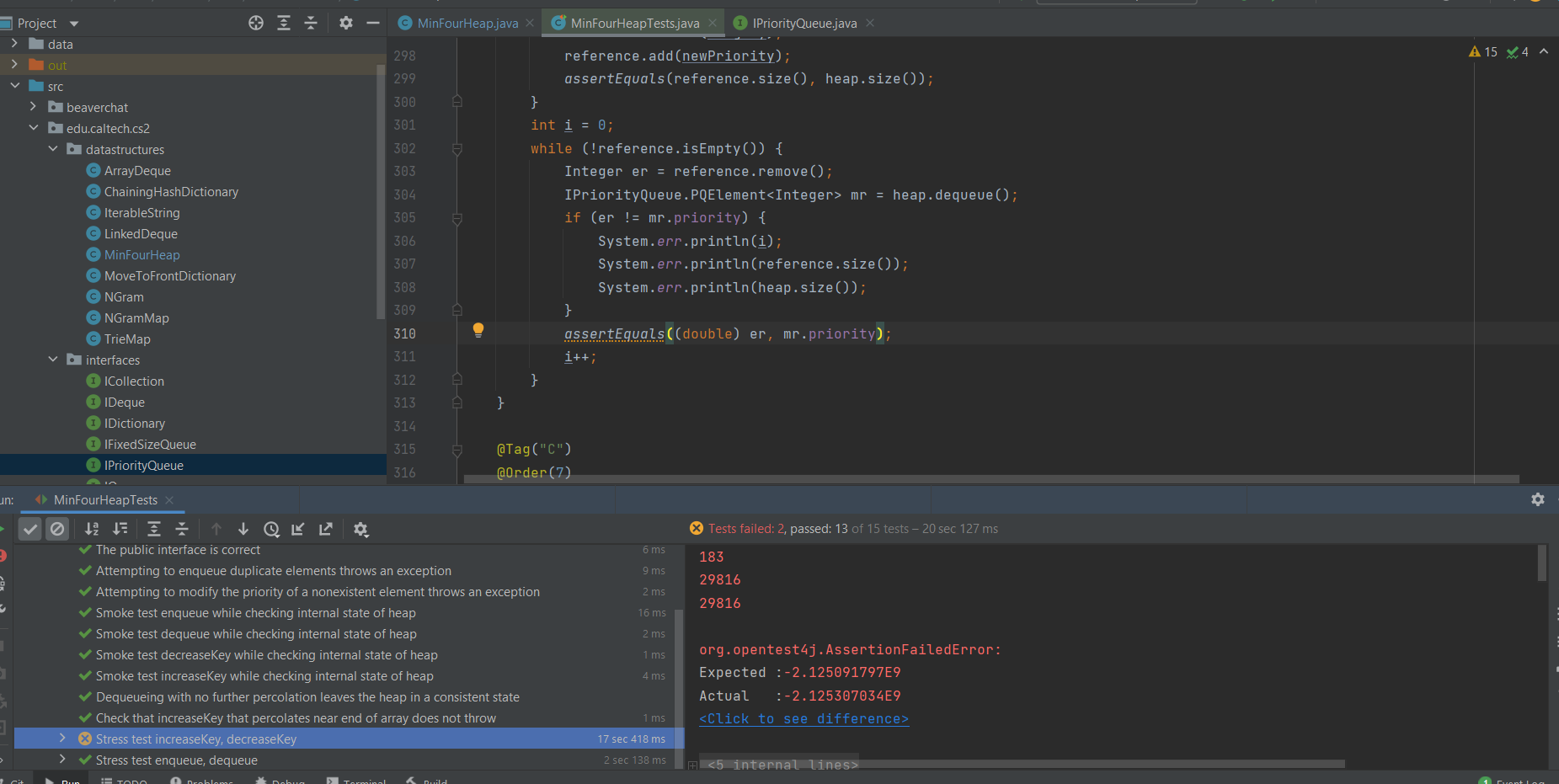Toggle code folding marker at line 302
The image size is (1559, 784).
click(457, 149)
